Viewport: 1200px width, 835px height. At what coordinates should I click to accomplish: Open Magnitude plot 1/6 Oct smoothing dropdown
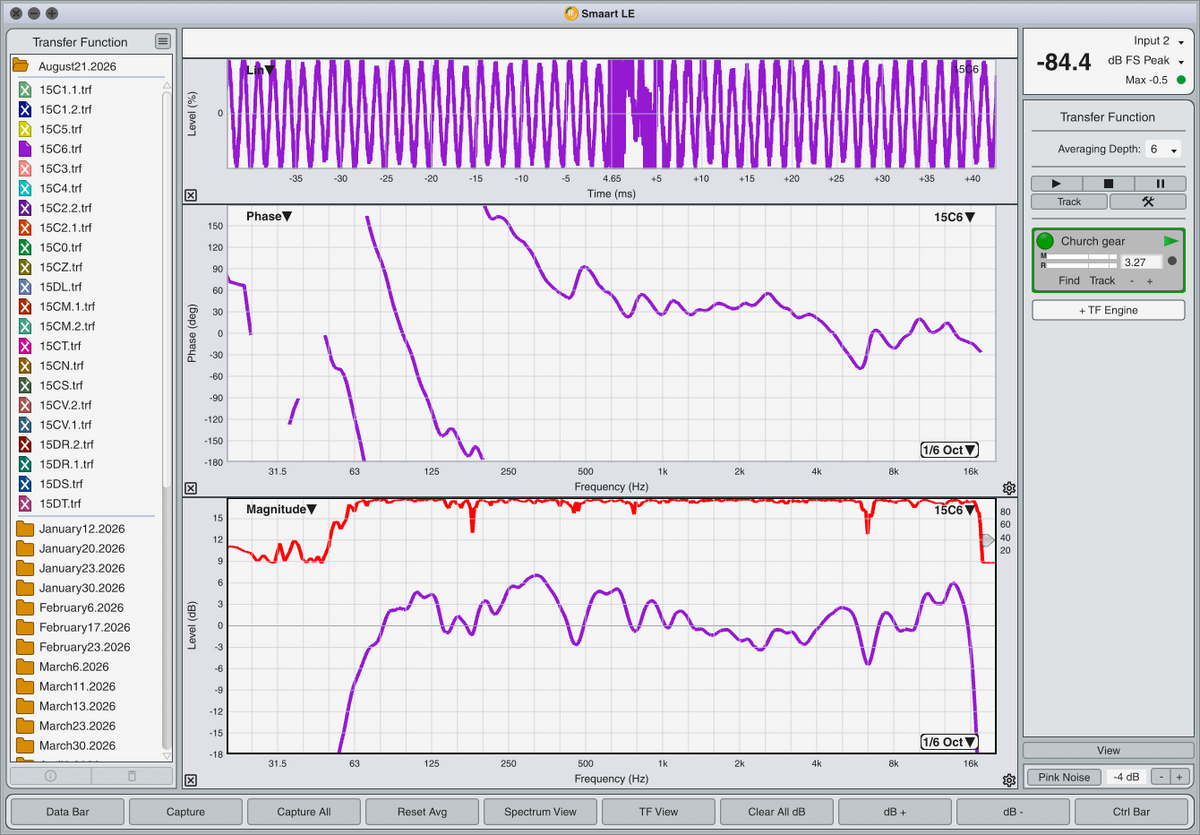[x=949, y=742]
